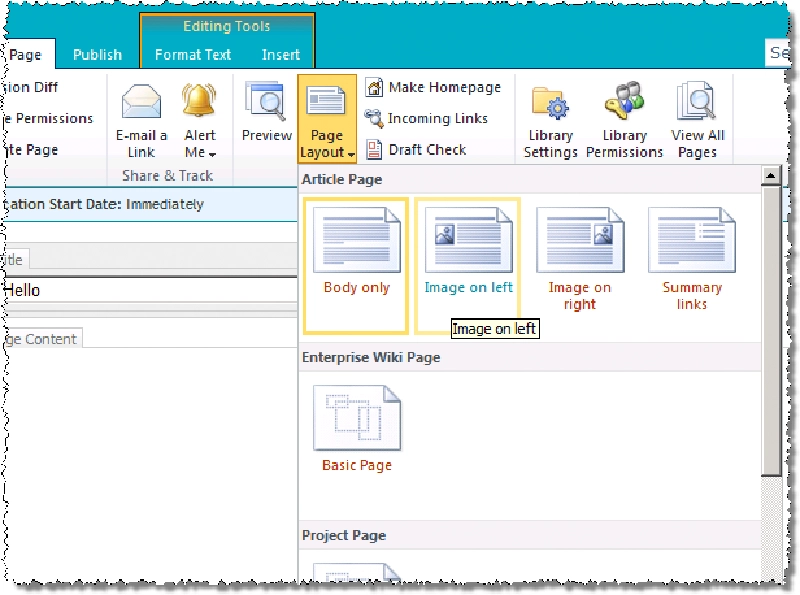
Task: Click the Incoming Links label
Action: pos(438,118)
